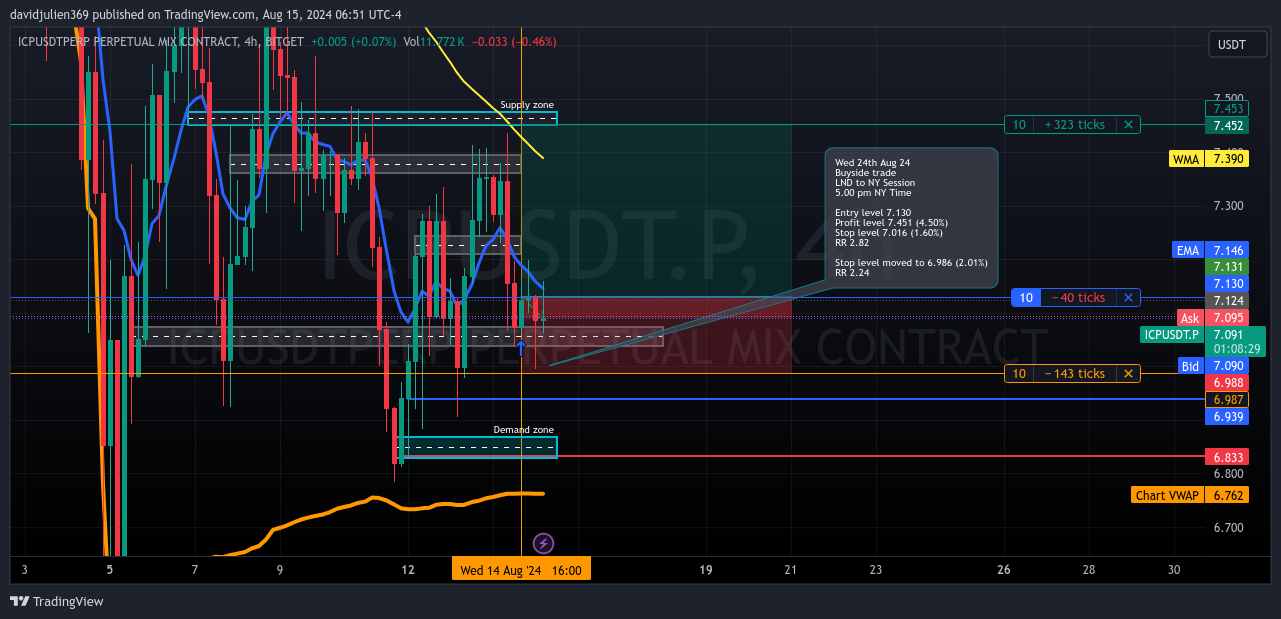1281x619 pixels.
Task: Select the Supply zone label
Action: (x=527, y=105)
